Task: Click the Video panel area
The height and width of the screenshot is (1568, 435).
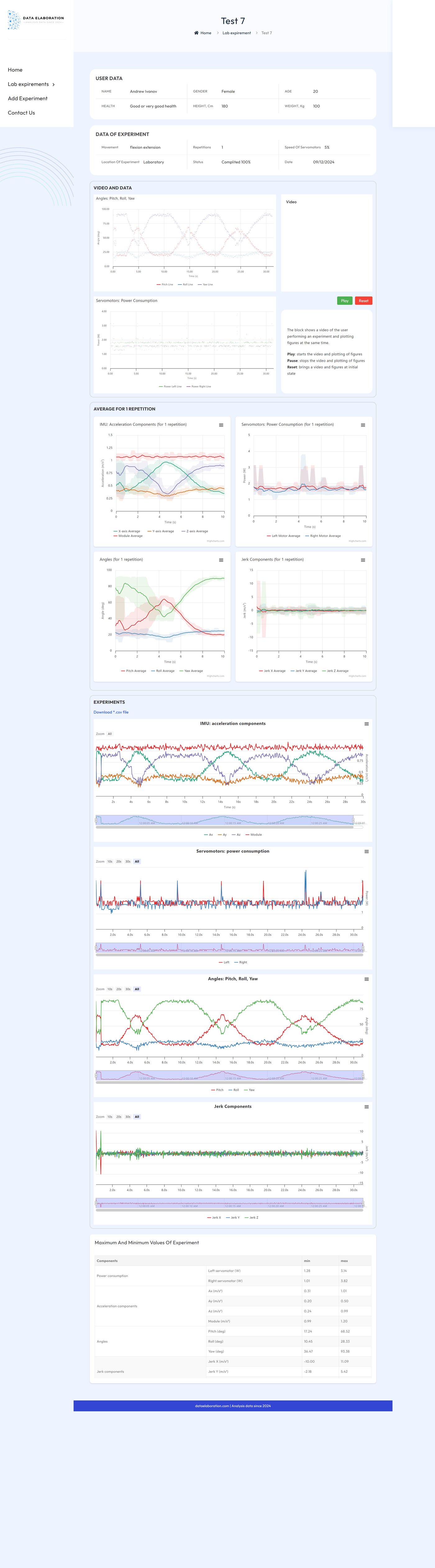Action: [326, 243]
